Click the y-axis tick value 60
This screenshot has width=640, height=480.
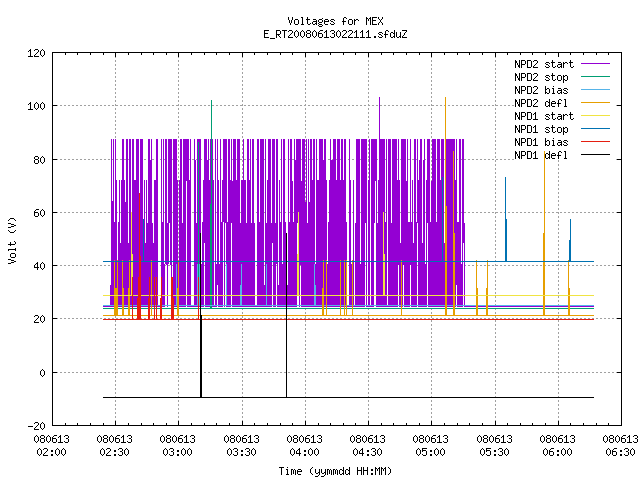pos(39,213)
